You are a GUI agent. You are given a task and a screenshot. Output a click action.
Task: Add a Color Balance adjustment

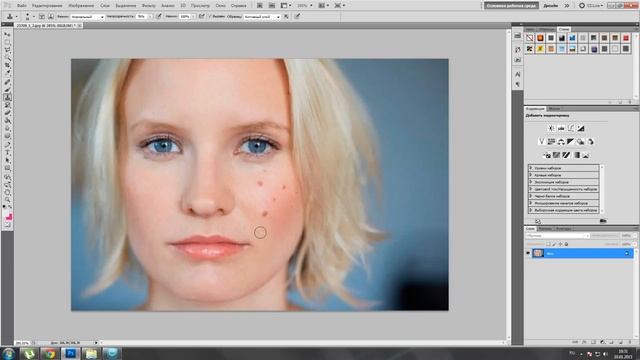coord(561,141)
